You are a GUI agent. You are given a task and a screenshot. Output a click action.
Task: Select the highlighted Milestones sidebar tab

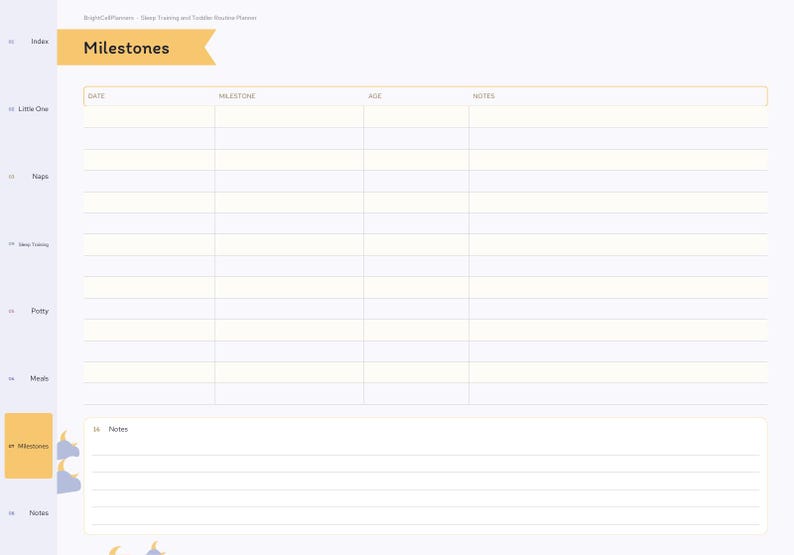point(29,446)
